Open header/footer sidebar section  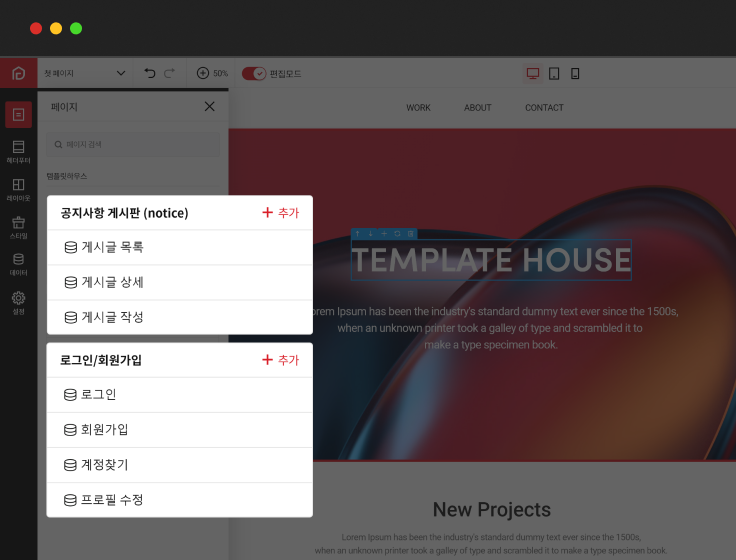(x=18, y=152)
